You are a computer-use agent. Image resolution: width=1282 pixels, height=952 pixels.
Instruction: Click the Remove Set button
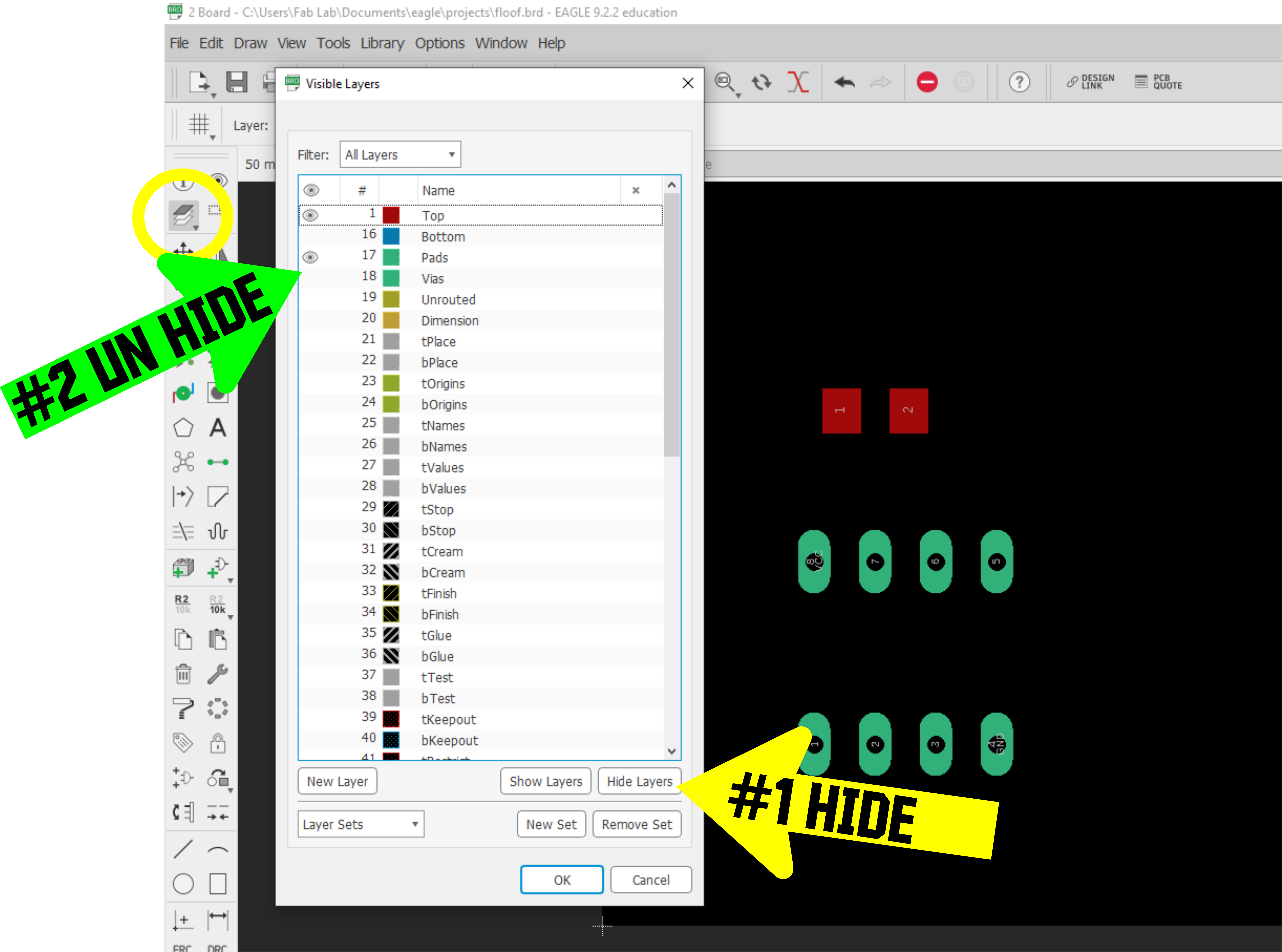click(x=637, y=824)
